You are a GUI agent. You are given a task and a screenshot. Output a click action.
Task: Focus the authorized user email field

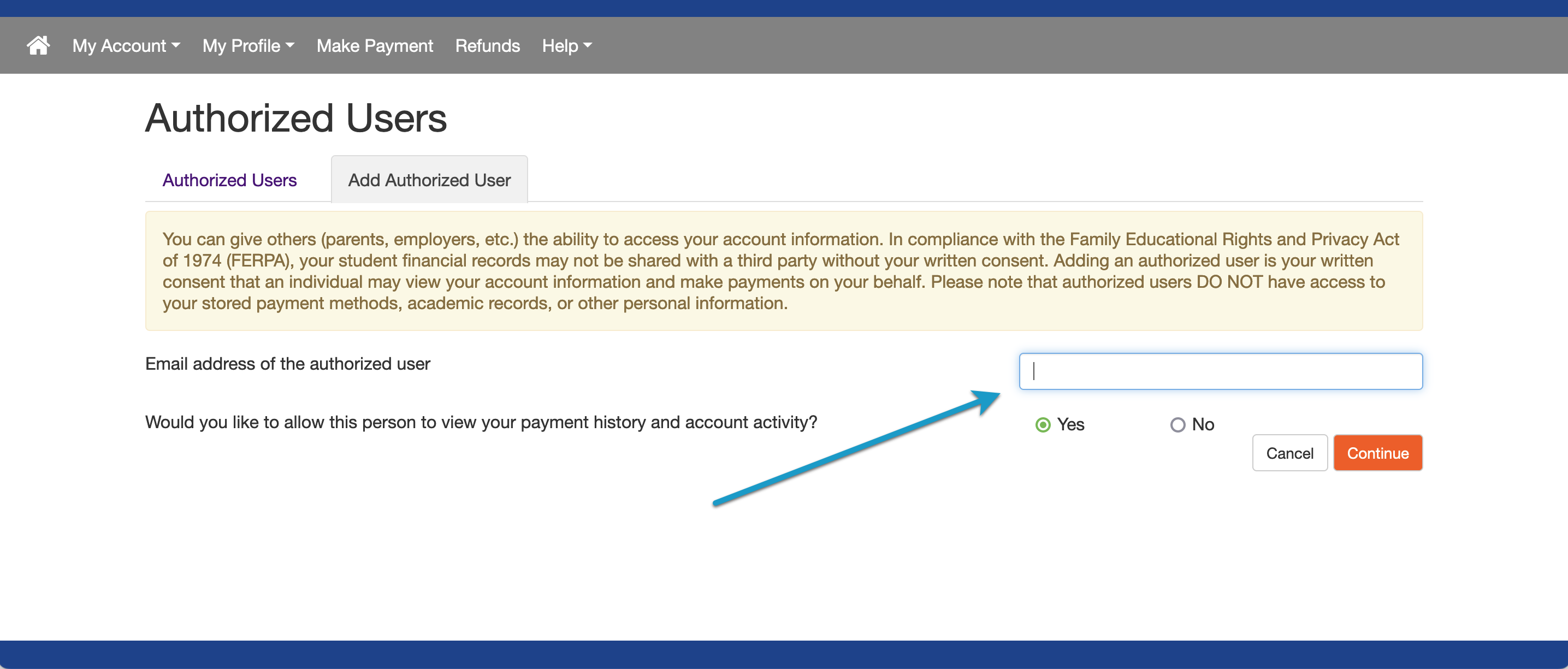pyautogui.click(x=1221, y=371)
